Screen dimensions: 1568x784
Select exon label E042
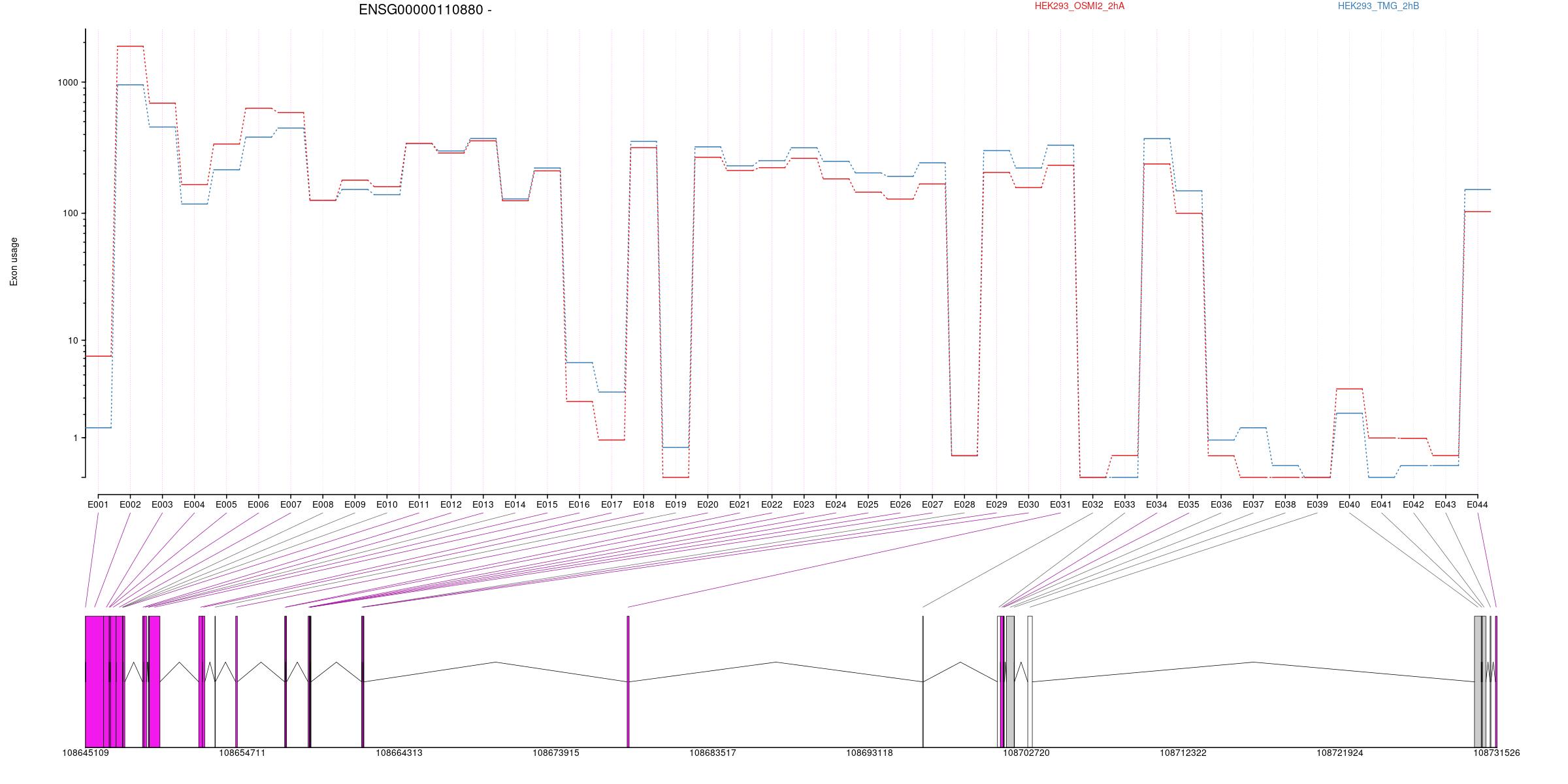click(x=1413, y=504)
